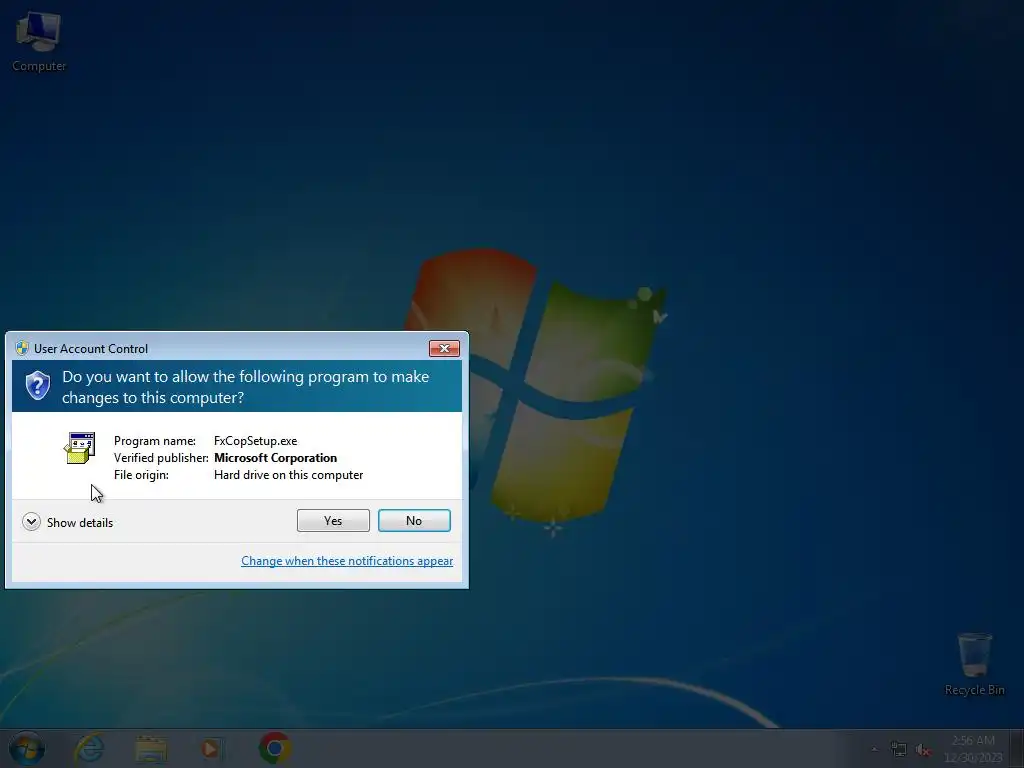Close the User Account Control dialog

point(444,349)
